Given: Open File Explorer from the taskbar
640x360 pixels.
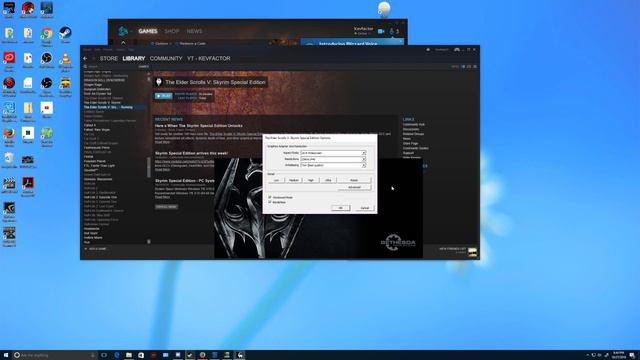Looking at the screenshot, I should point(129,355).
